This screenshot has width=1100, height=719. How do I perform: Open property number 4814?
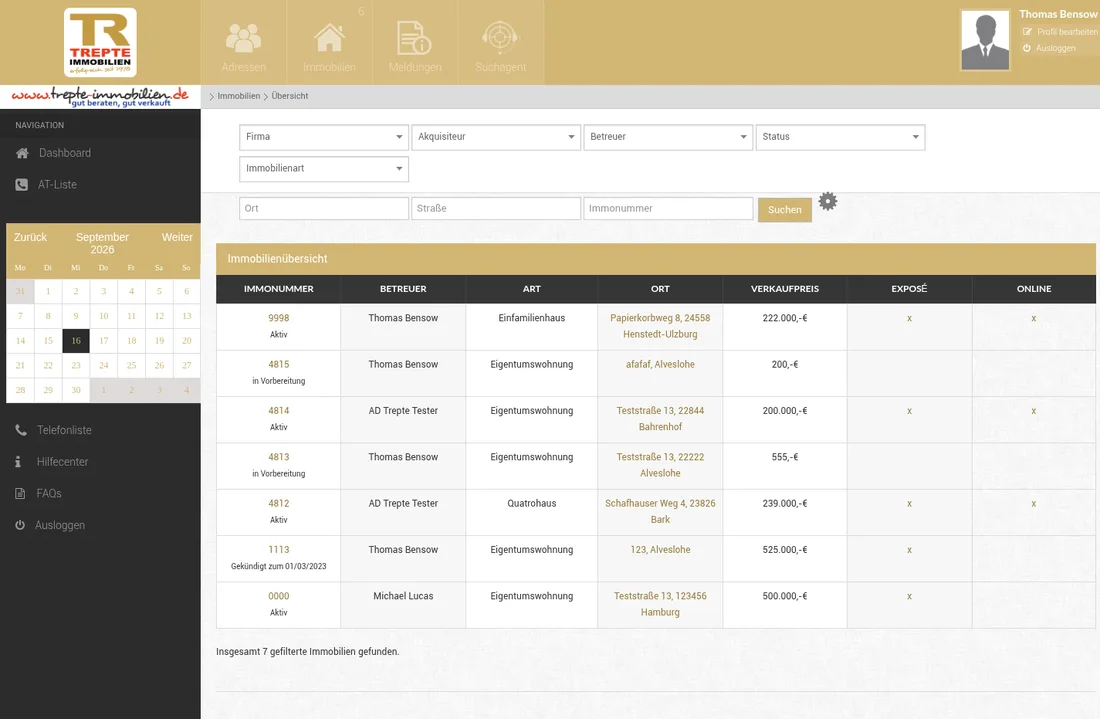(279, 410)
